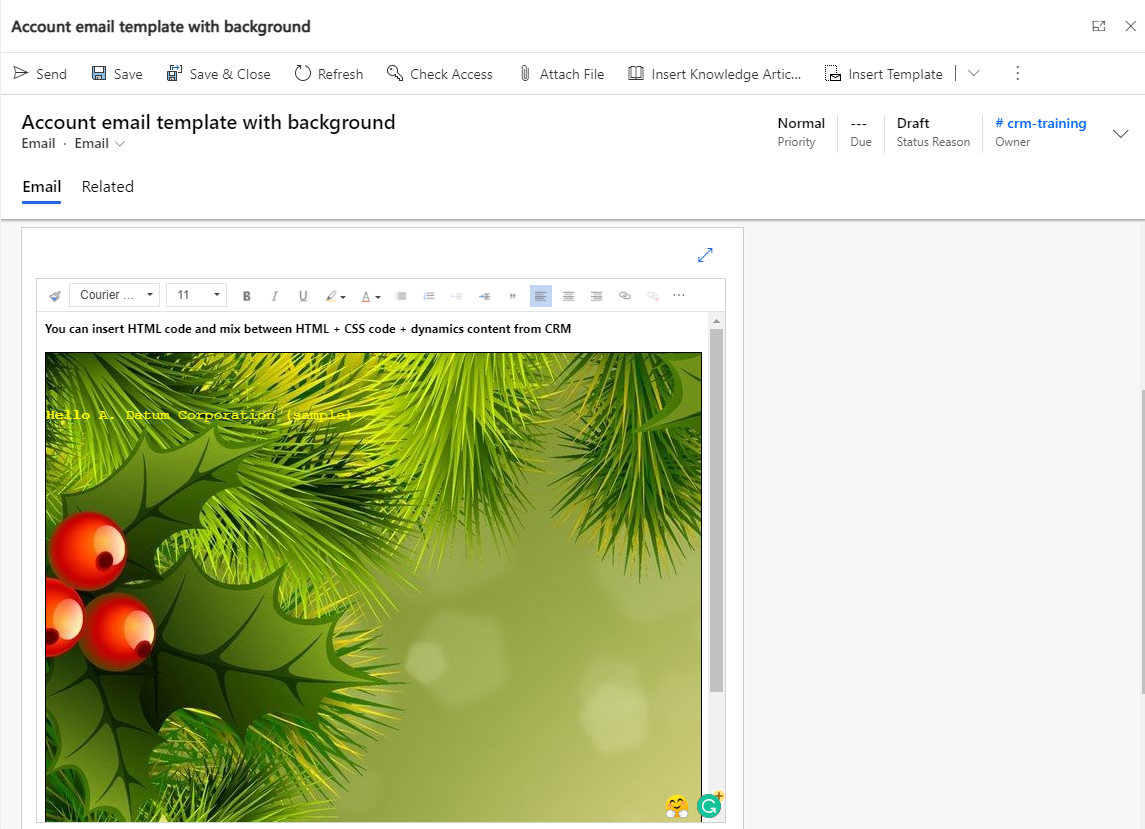The height and width of the screenshot is (829, 1145).
Task: Switch to the Related tab
Action: tap(107, 187)
